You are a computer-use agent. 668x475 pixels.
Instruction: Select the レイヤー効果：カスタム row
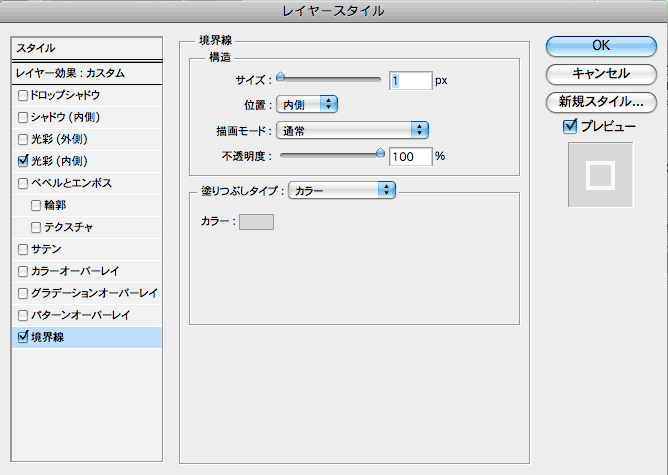point(87,73)
